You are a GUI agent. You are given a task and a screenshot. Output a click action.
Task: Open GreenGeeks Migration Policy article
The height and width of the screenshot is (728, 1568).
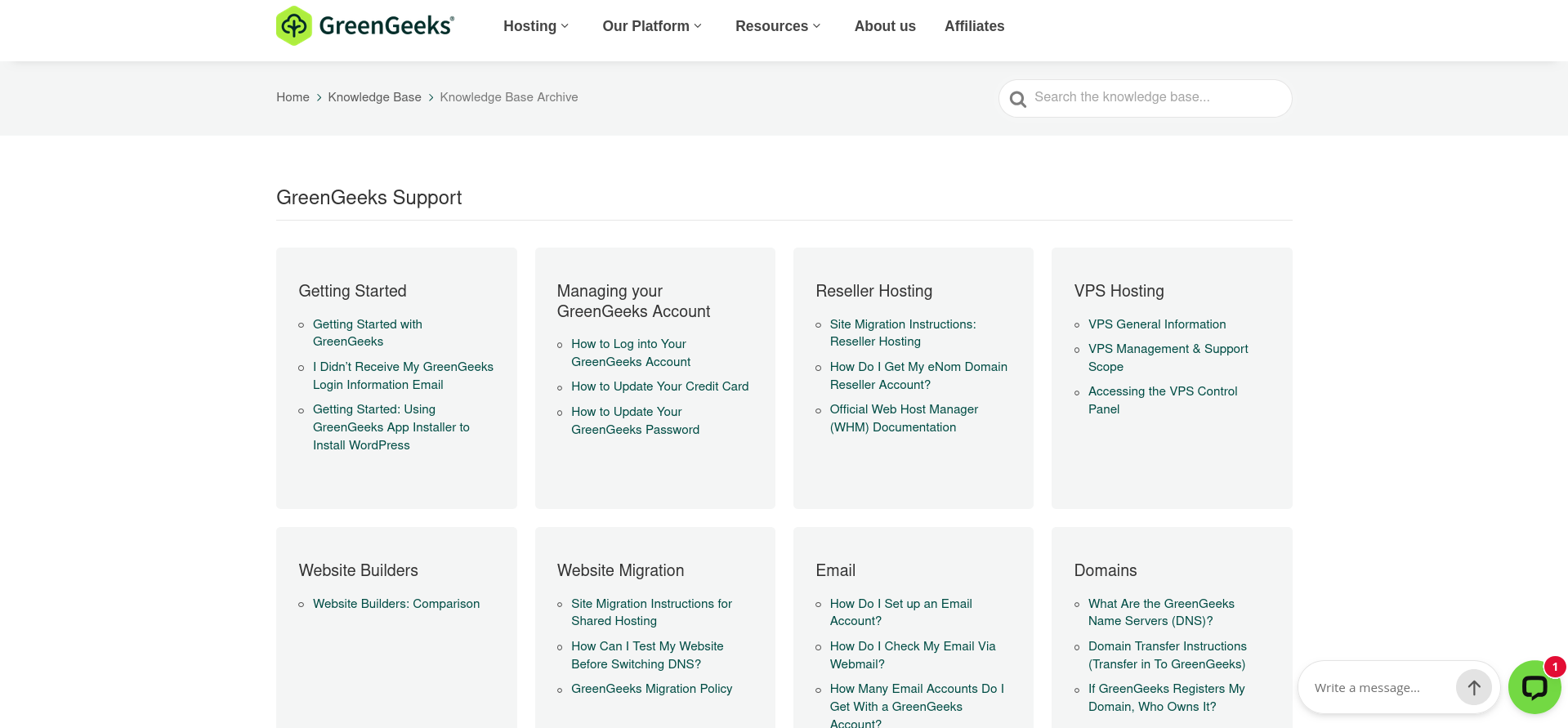651,689
